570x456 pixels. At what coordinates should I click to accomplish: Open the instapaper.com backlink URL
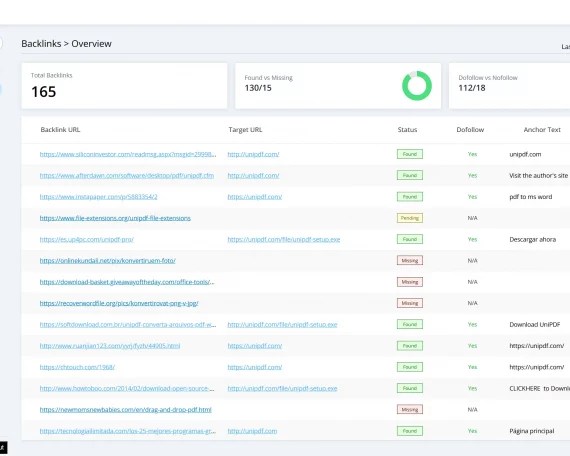pos(99,197)
